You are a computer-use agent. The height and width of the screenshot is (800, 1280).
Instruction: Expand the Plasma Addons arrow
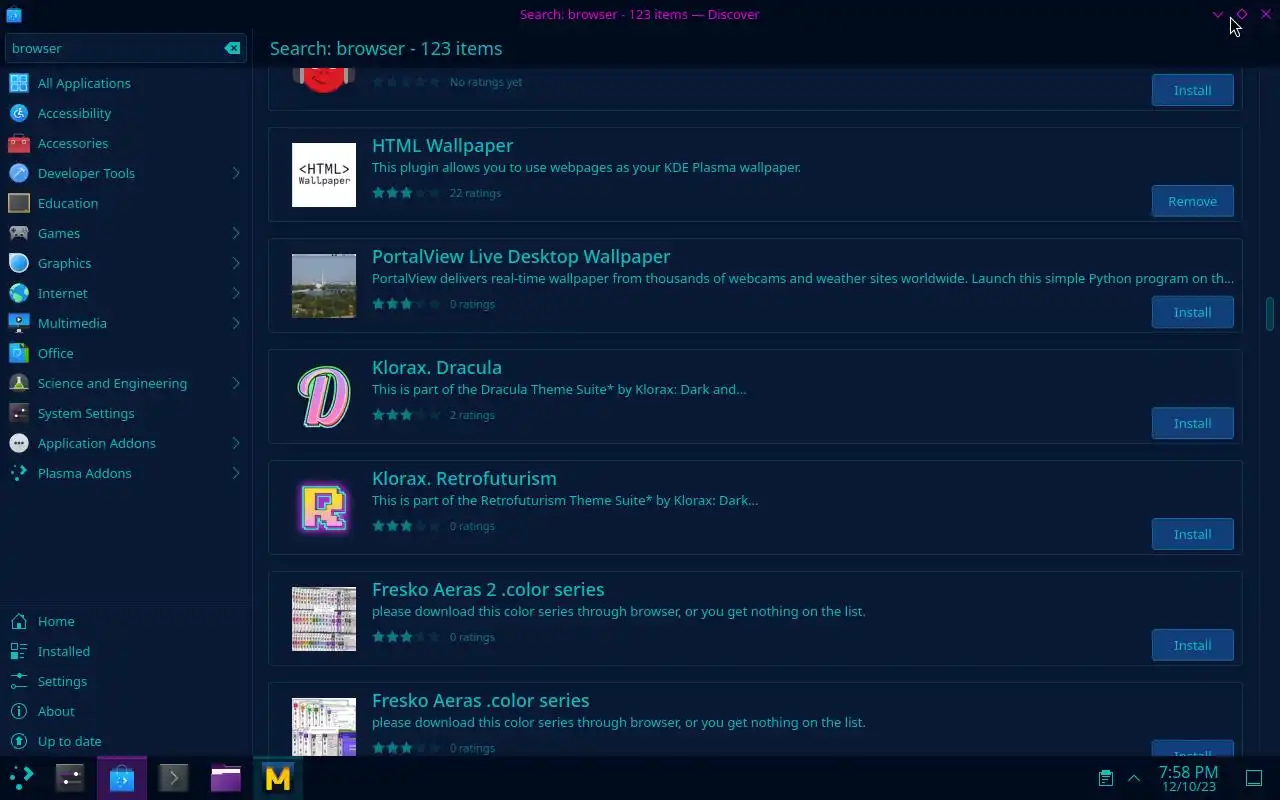pos(236,473)
